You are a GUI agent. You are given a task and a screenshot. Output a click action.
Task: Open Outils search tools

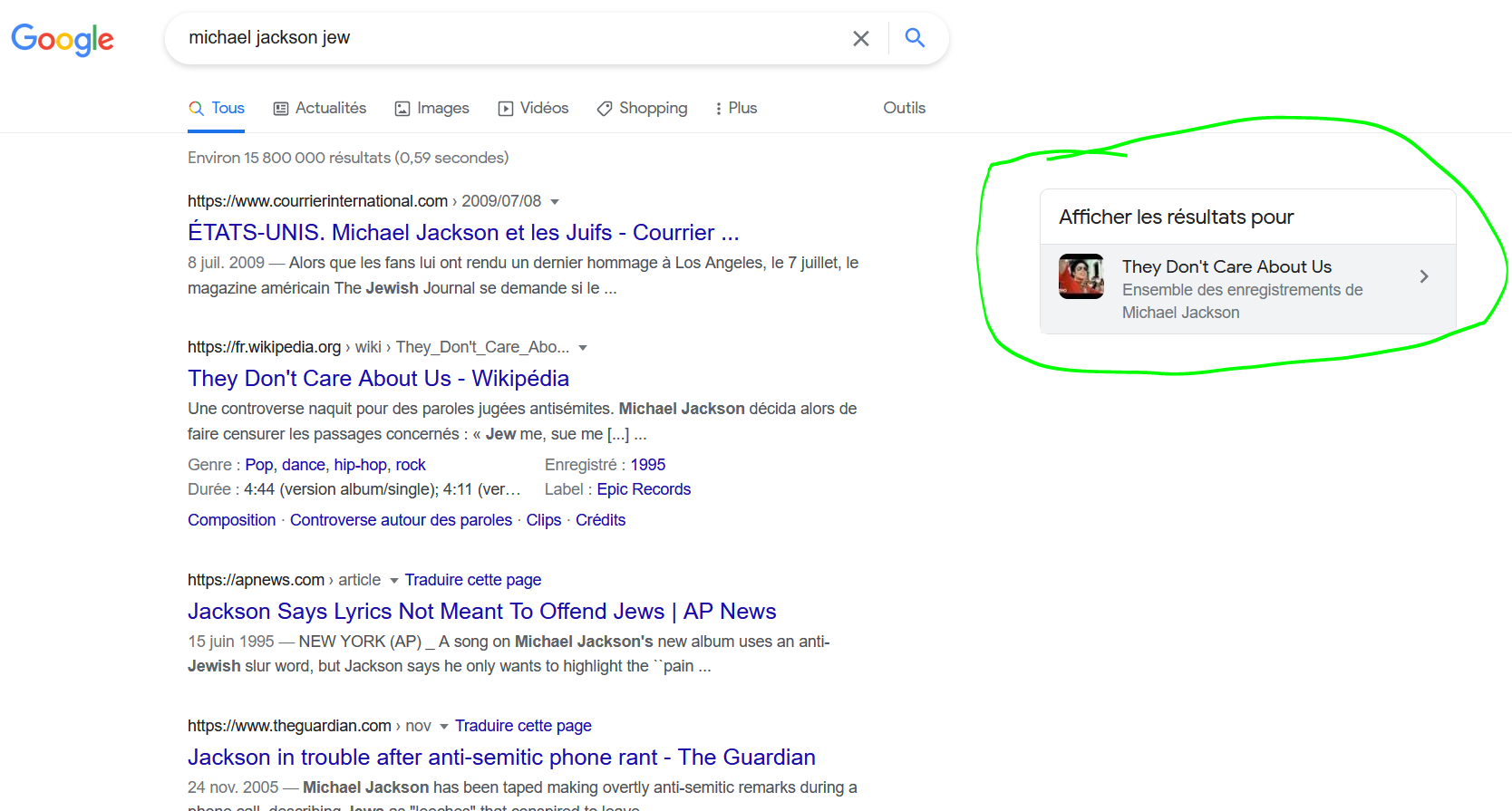(x=905, y=108)
